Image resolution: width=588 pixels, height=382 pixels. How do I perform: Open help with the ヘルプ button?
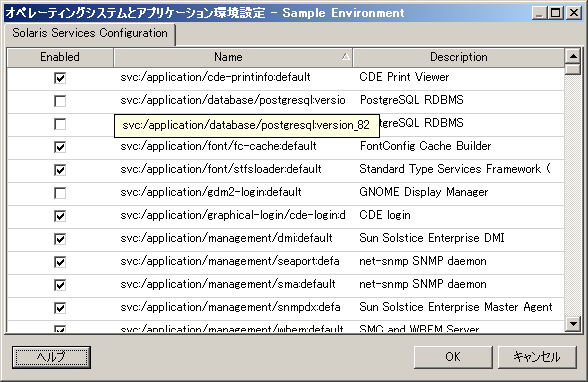pyautogui.click(x=51, y=357)
